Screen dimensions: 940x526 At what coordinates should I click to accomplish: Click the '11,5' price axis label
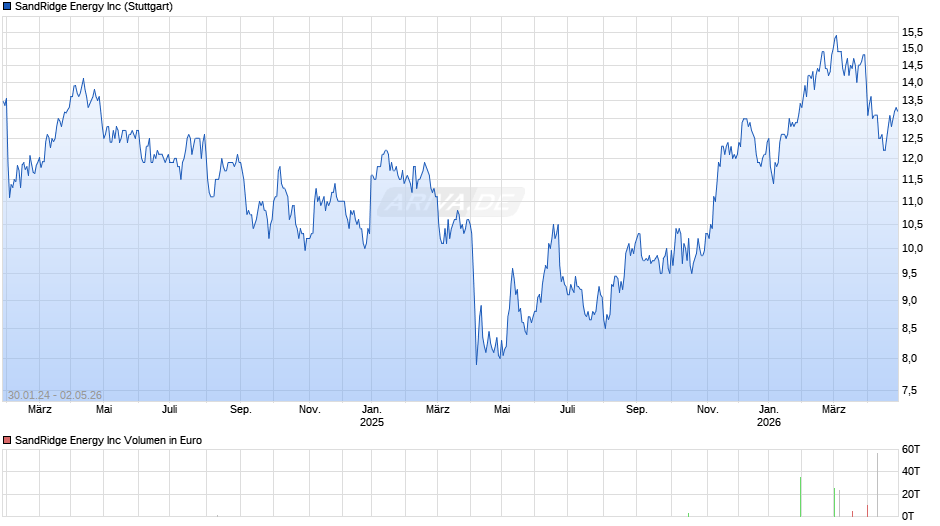click(x=912, y=179)
